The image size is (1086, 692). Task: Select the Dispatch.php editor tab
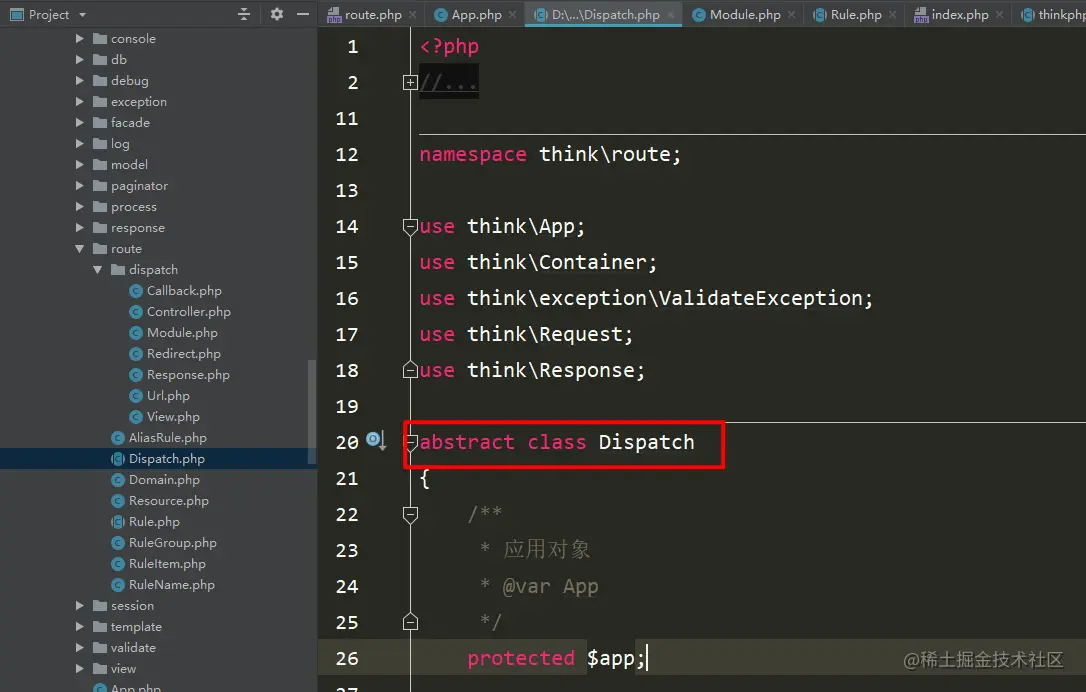[x=605, y=15]
